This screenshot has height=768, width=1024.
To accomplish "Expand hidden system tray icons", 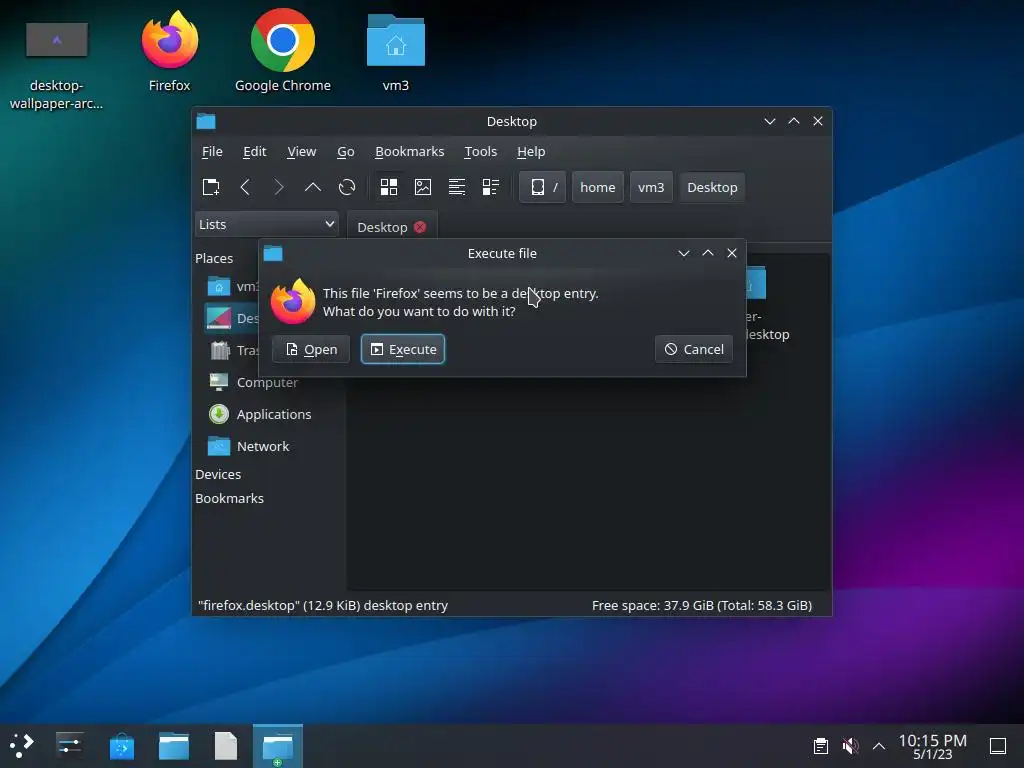I will (879, 746).
